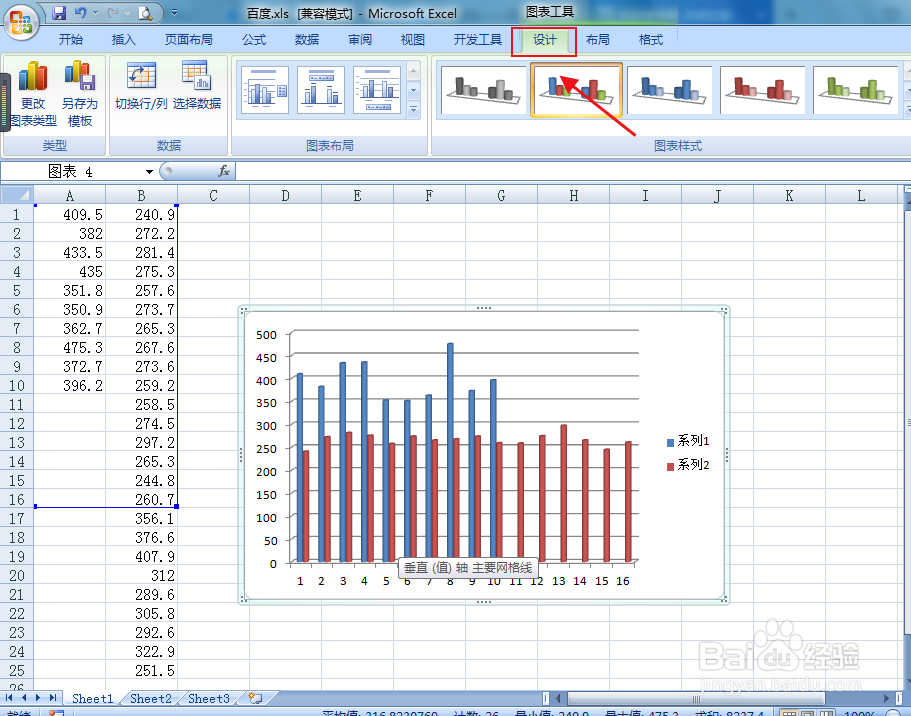Choose the blue-red-green colorful chart style
The width and height of the screenshot is (911, 716).
[x=576, y=90]
